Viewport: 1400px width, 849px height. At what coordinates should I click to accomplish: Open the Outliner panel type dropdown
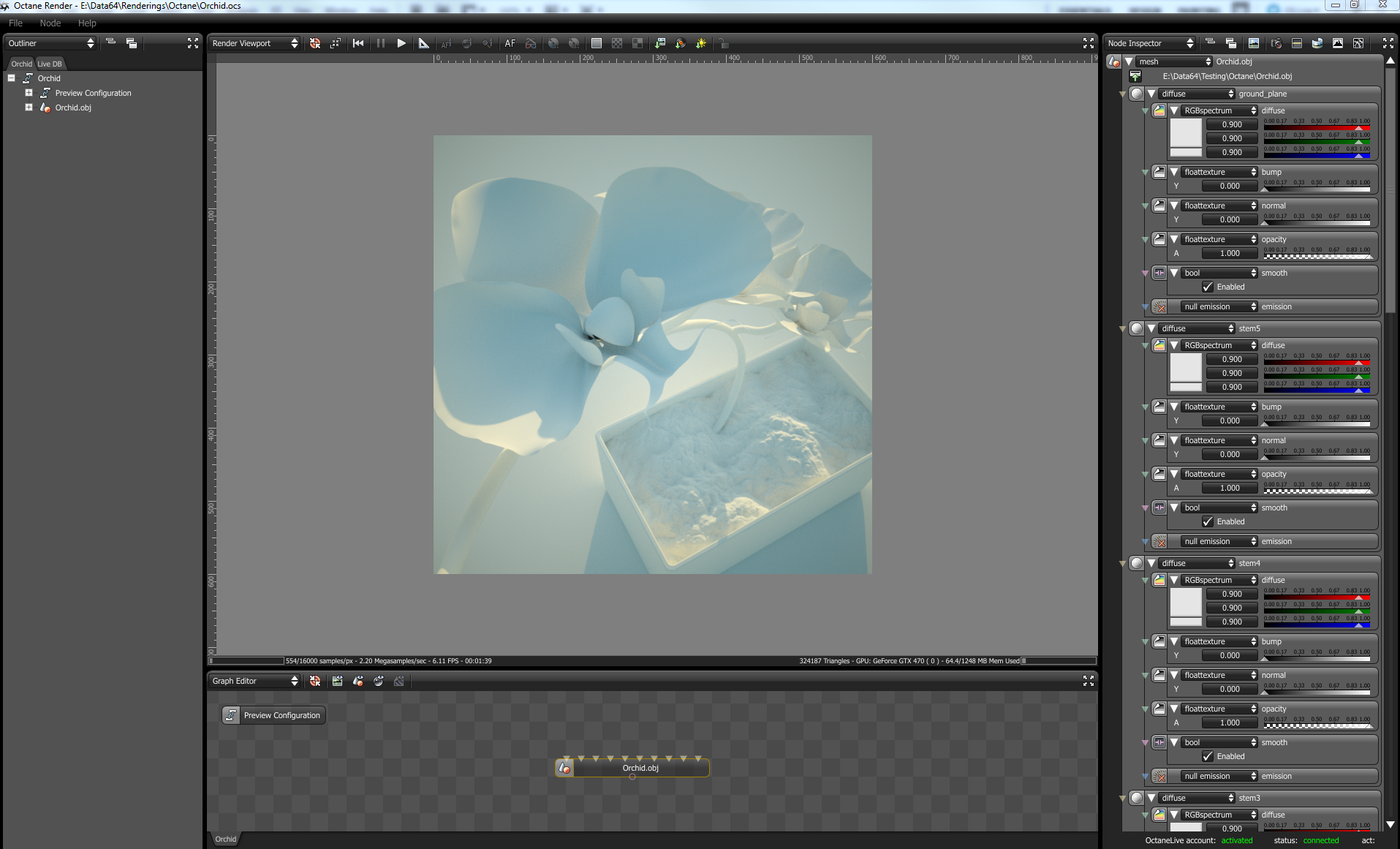click(51, 43)
